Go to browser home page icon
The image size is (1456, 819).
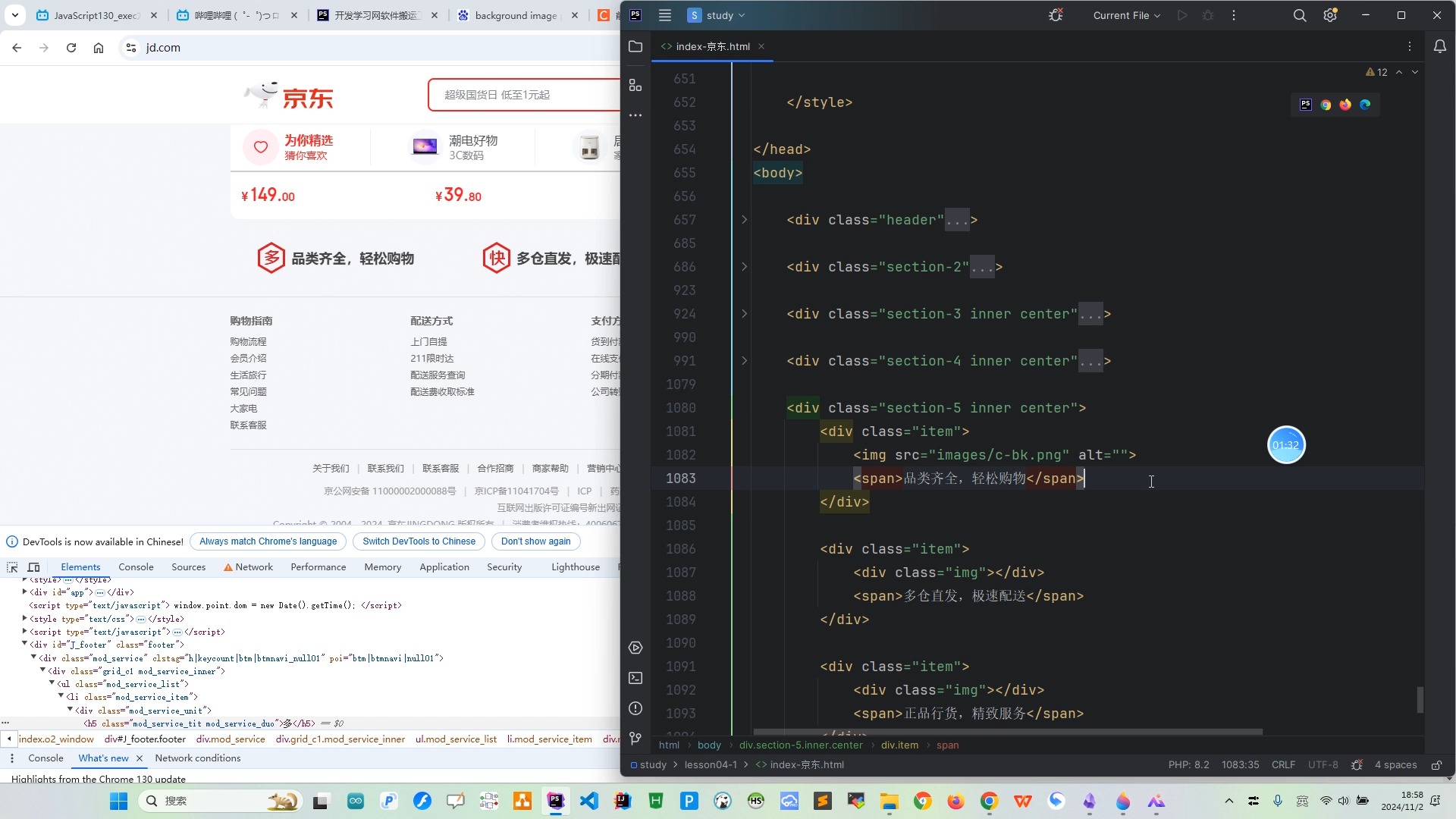99,48
